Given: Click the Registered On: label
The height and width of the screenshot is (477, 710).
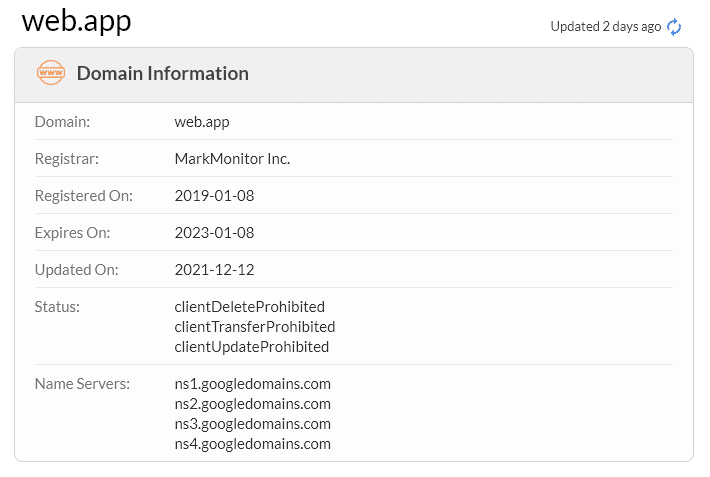Looking at the screenshot, I should [x=84, y=196].
